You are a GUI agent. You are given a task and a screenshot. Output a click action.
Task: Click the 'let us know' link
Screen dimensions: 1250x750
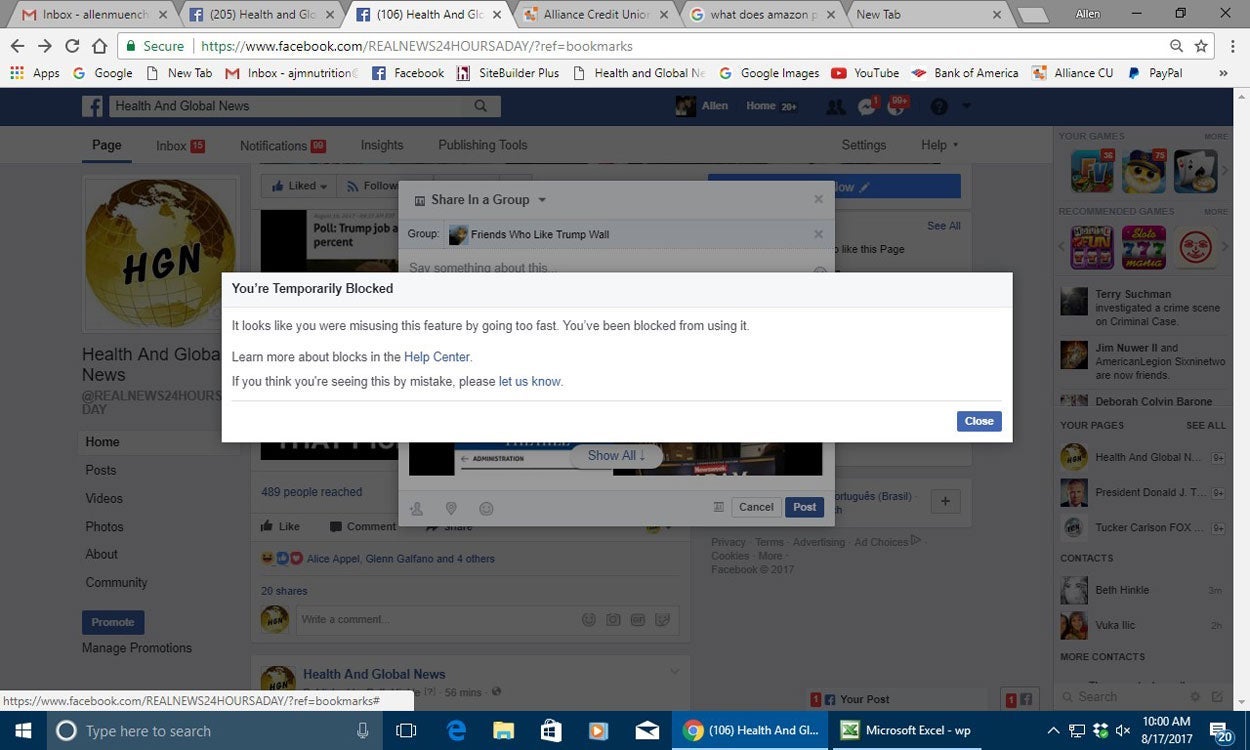530,381
